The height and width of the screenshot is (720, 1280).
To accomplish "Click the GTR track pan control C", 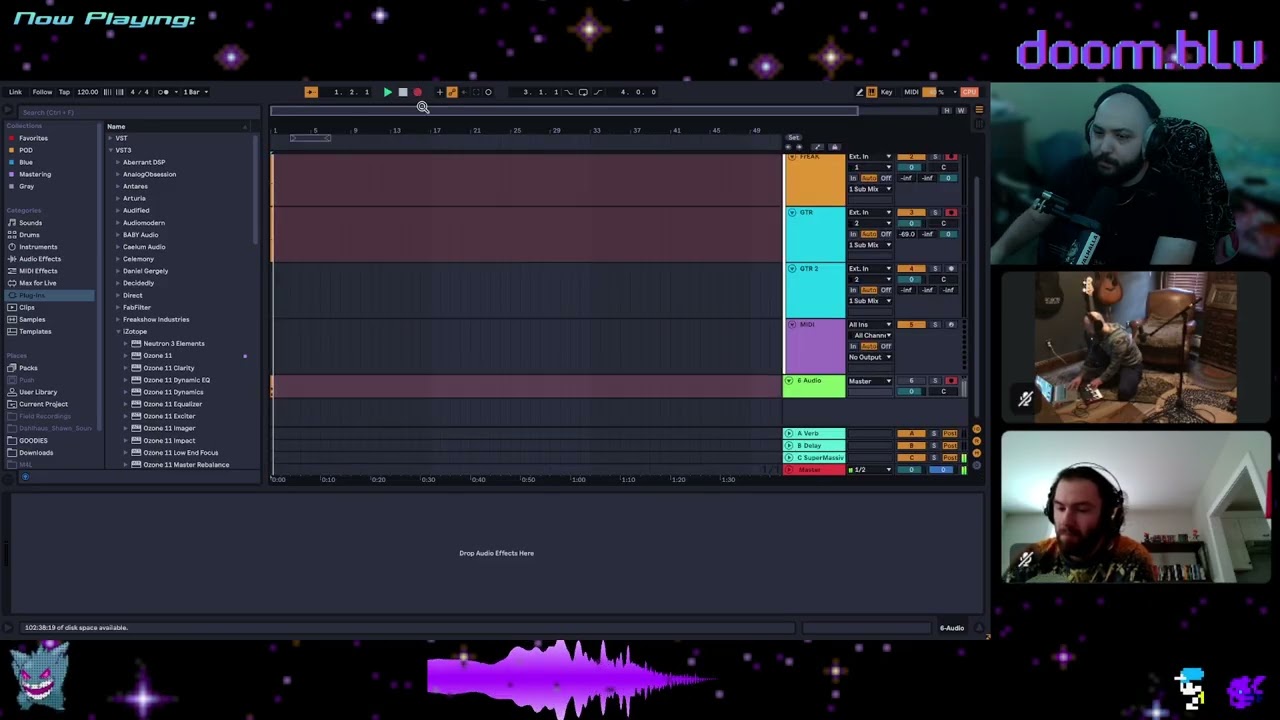I will [943, 223].
